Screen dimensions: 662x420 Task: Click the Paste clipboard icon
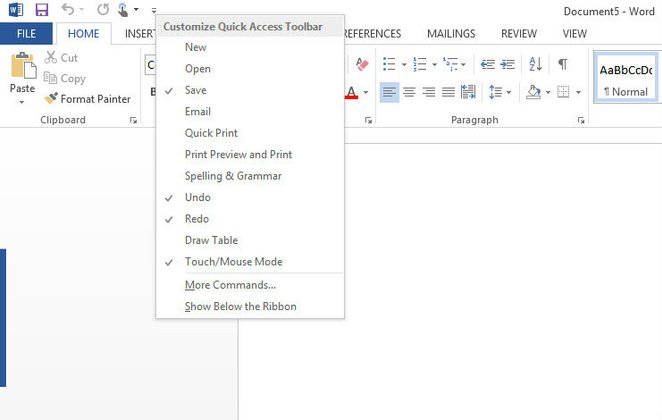click(x=22, y=66)
